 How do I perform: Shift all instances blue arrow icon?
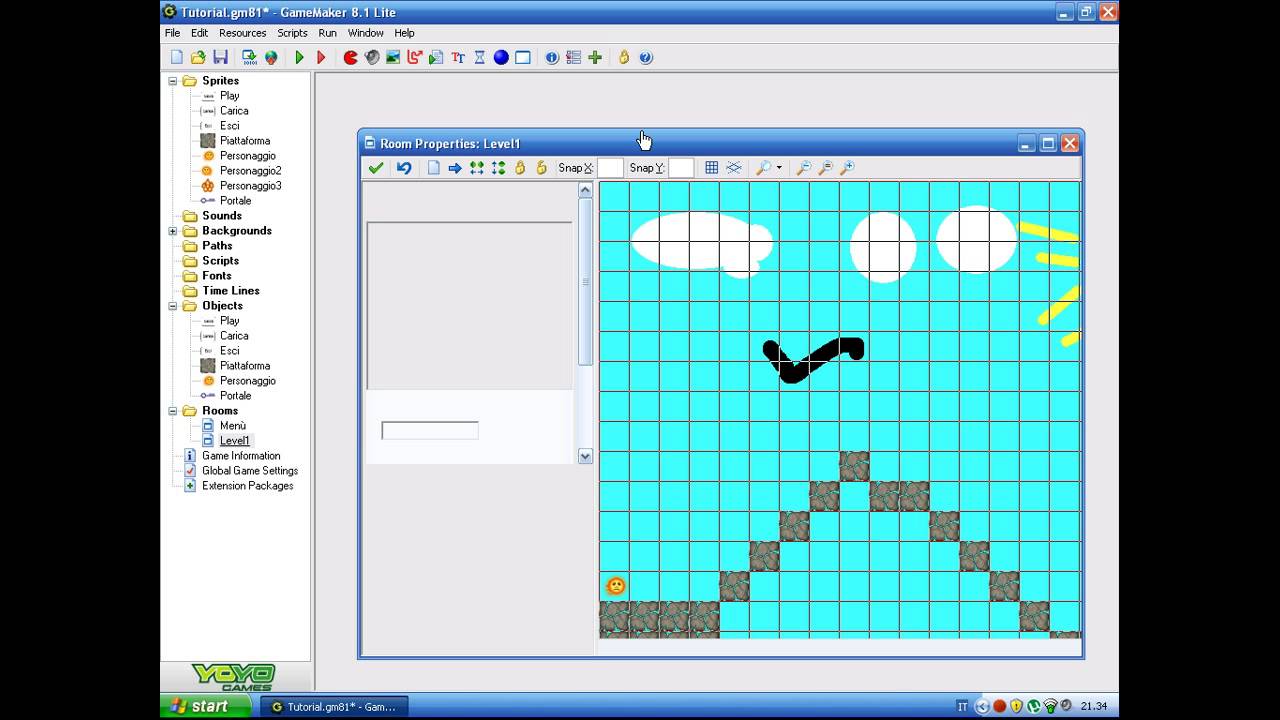click(x=455, y=168)
